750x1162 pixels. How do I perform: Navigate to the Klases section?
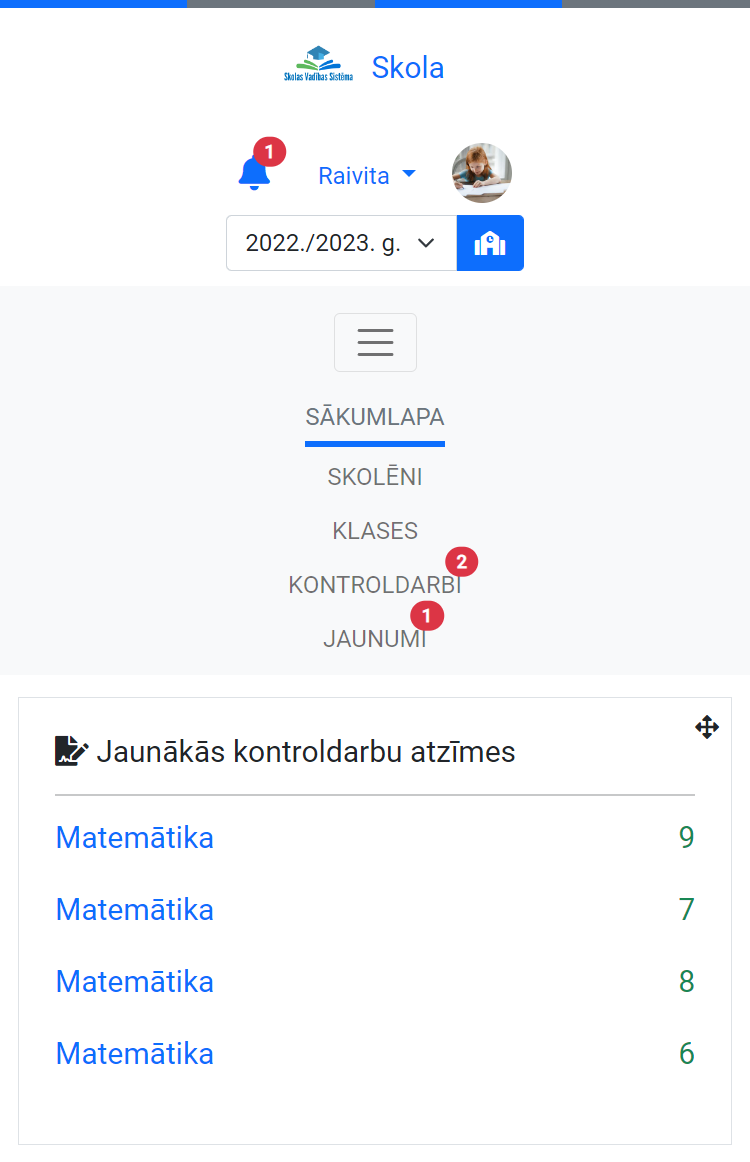pyautogui.click(x=375, y=531)
